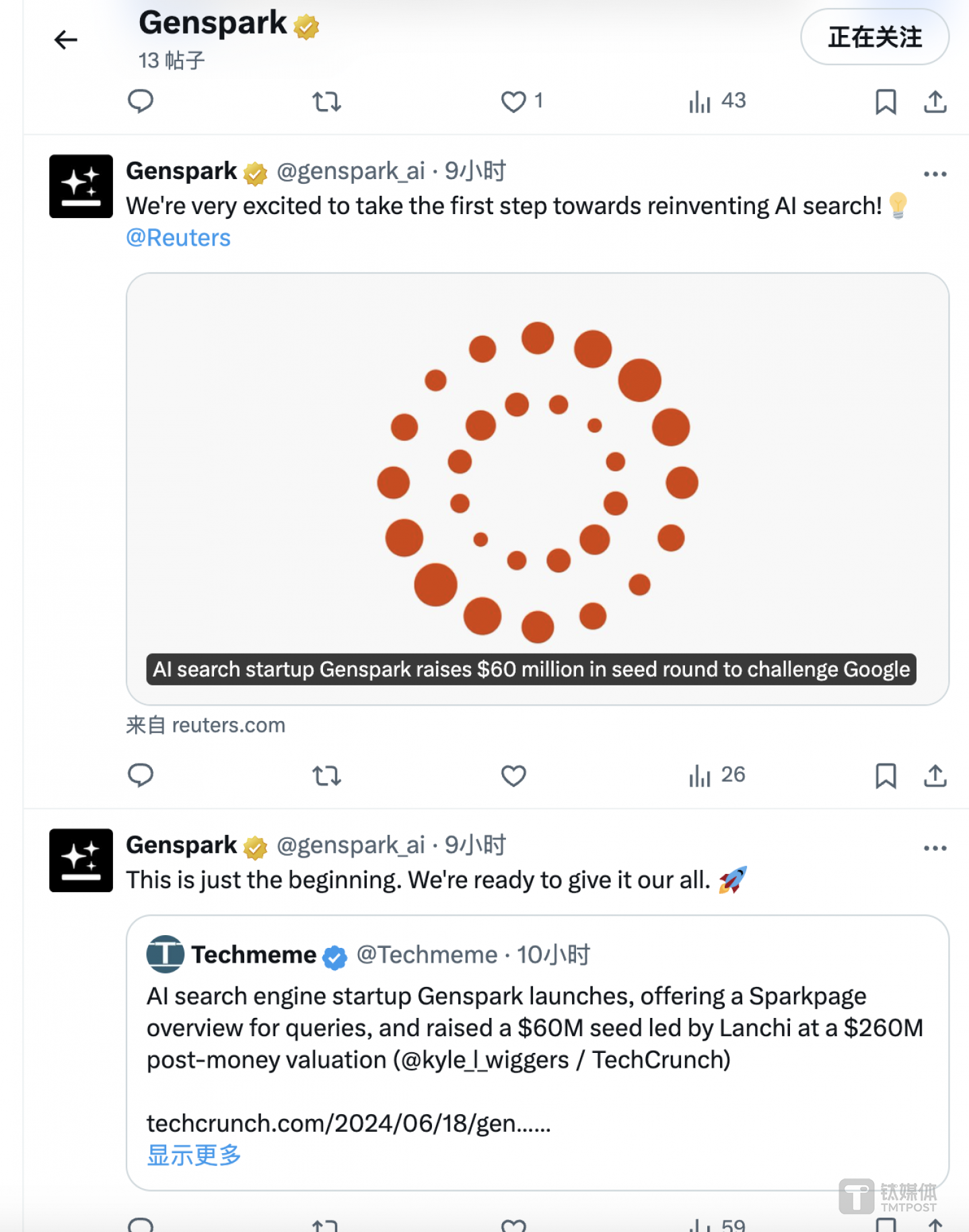Image resolution: width=969 pixels, height=1232 pixels.
Task: Bookmark the Reuters article post
Action: 886,776
